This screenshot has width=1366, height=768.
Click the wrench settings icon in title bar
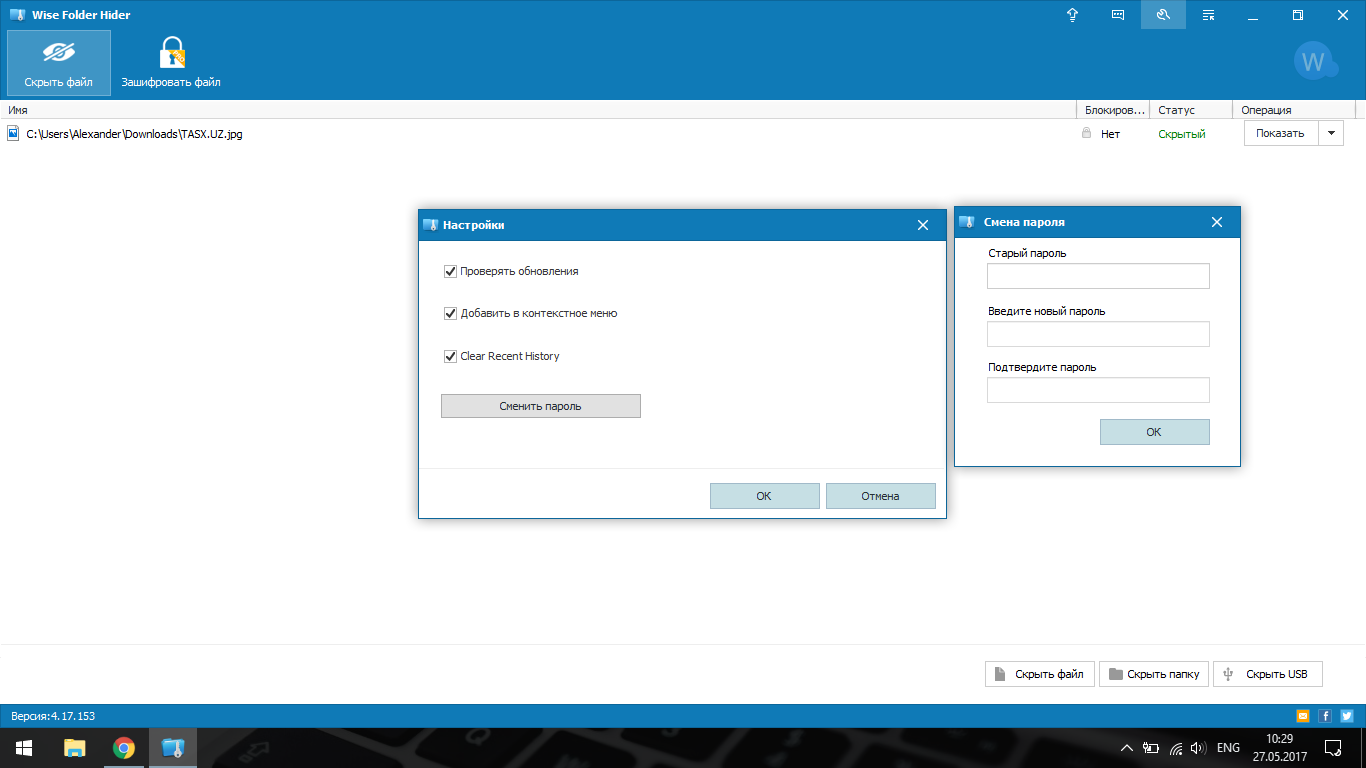1163,15
